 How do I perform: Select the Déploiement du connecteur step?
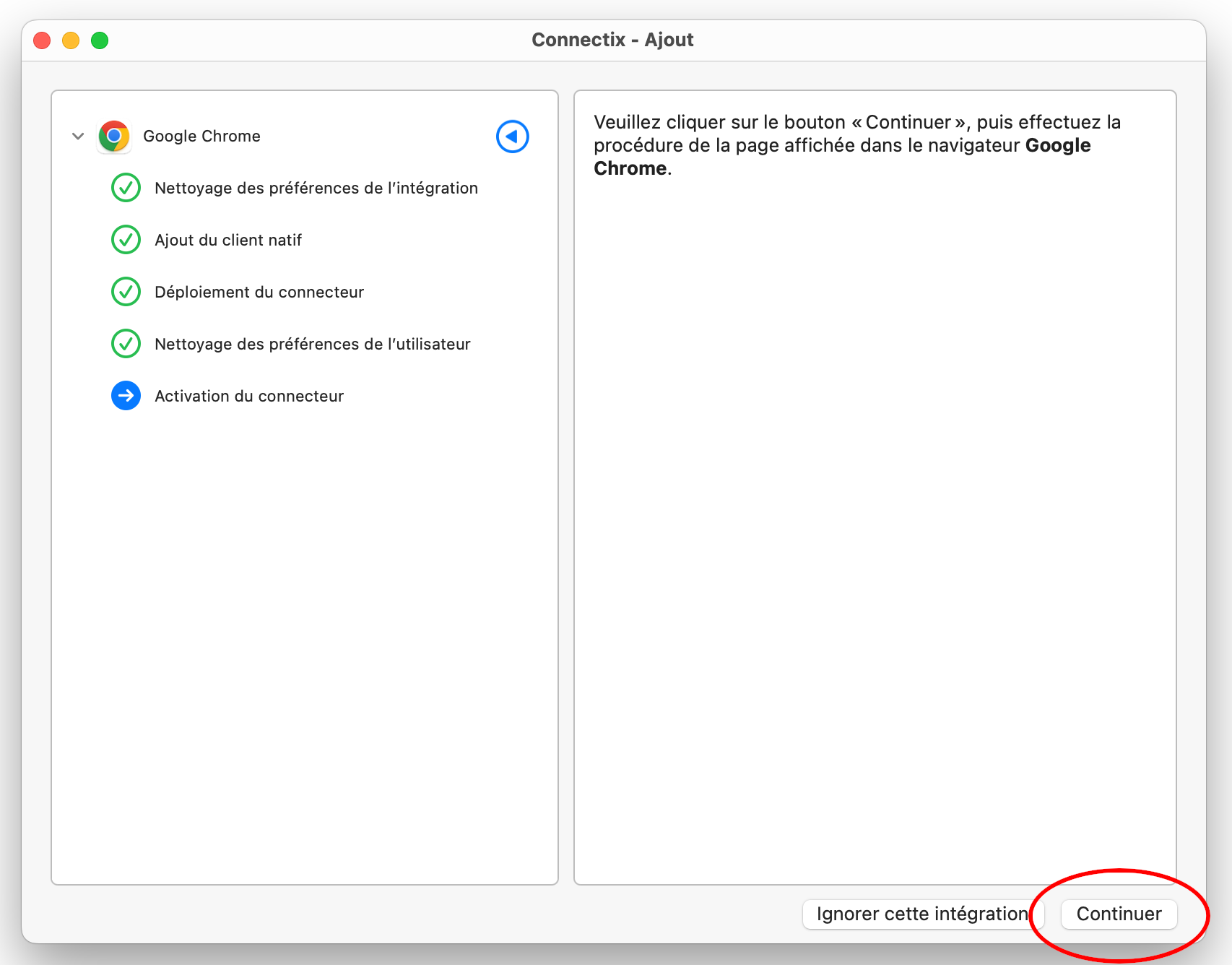(259, 292)
